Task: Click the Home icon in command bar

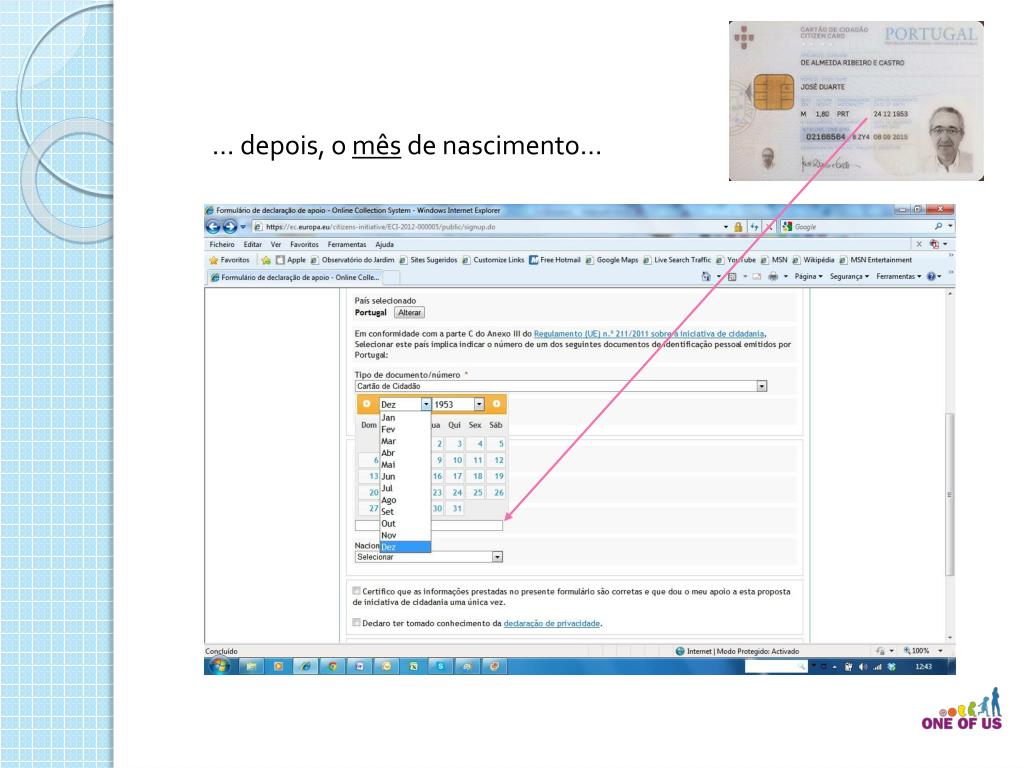Action: [706, 276]
